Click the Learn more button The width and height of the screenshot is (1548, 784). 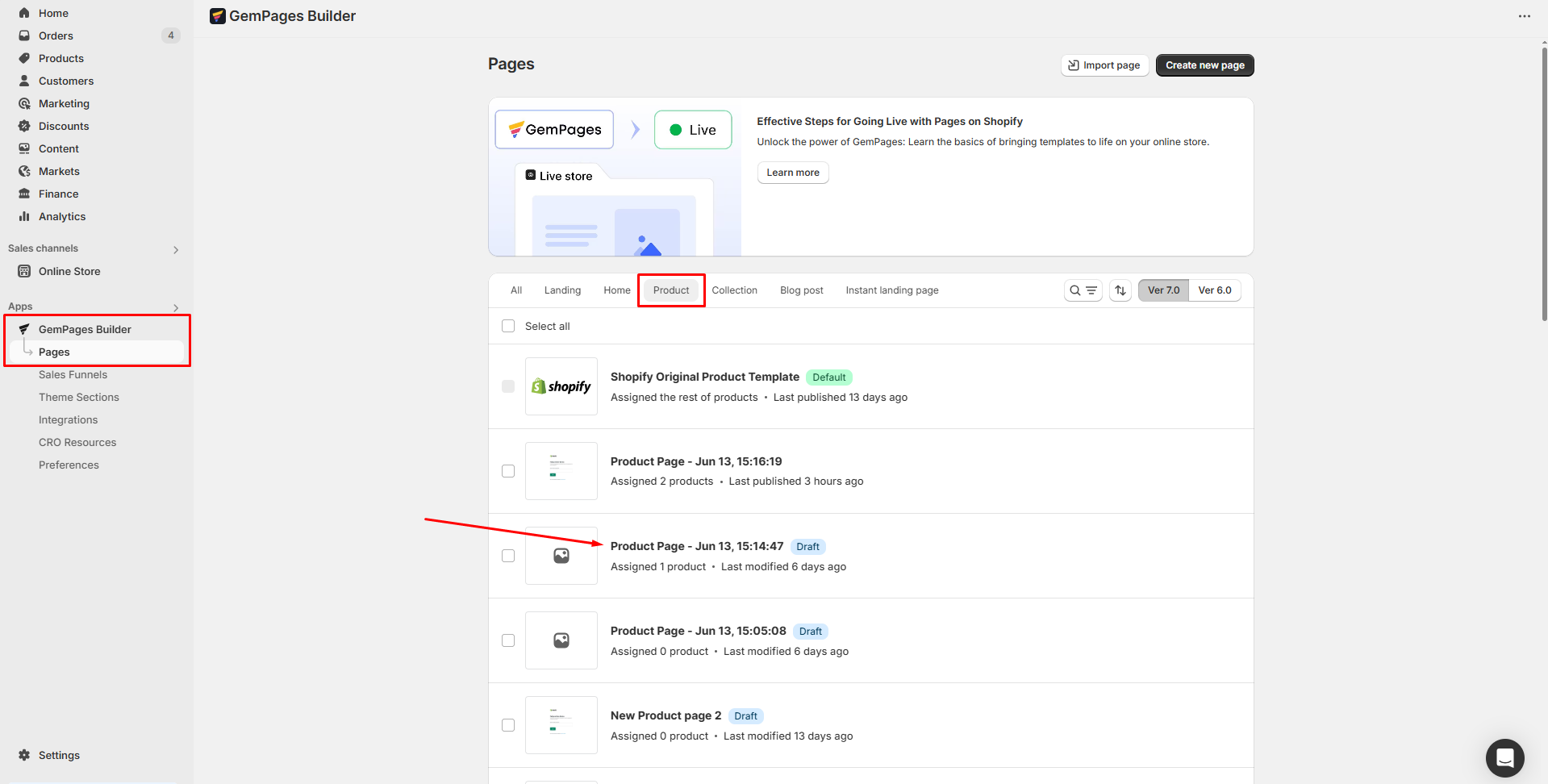click(792, 172)
